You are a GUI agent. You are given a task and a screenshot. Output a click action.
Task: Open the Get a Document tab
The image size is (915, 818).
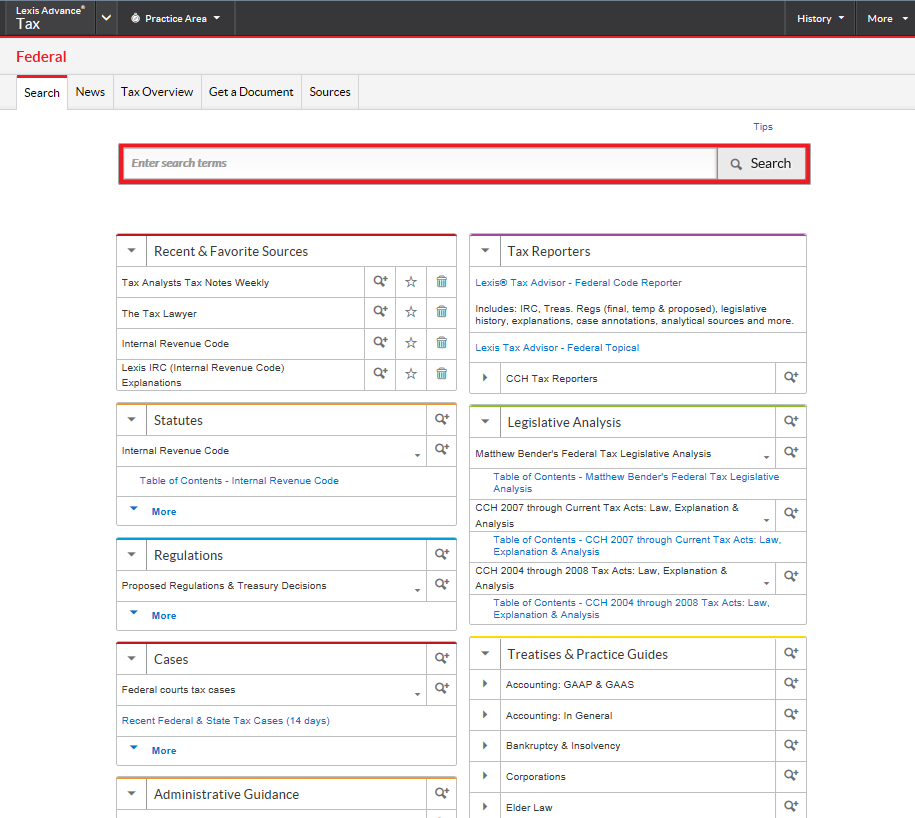pos(251,92)
